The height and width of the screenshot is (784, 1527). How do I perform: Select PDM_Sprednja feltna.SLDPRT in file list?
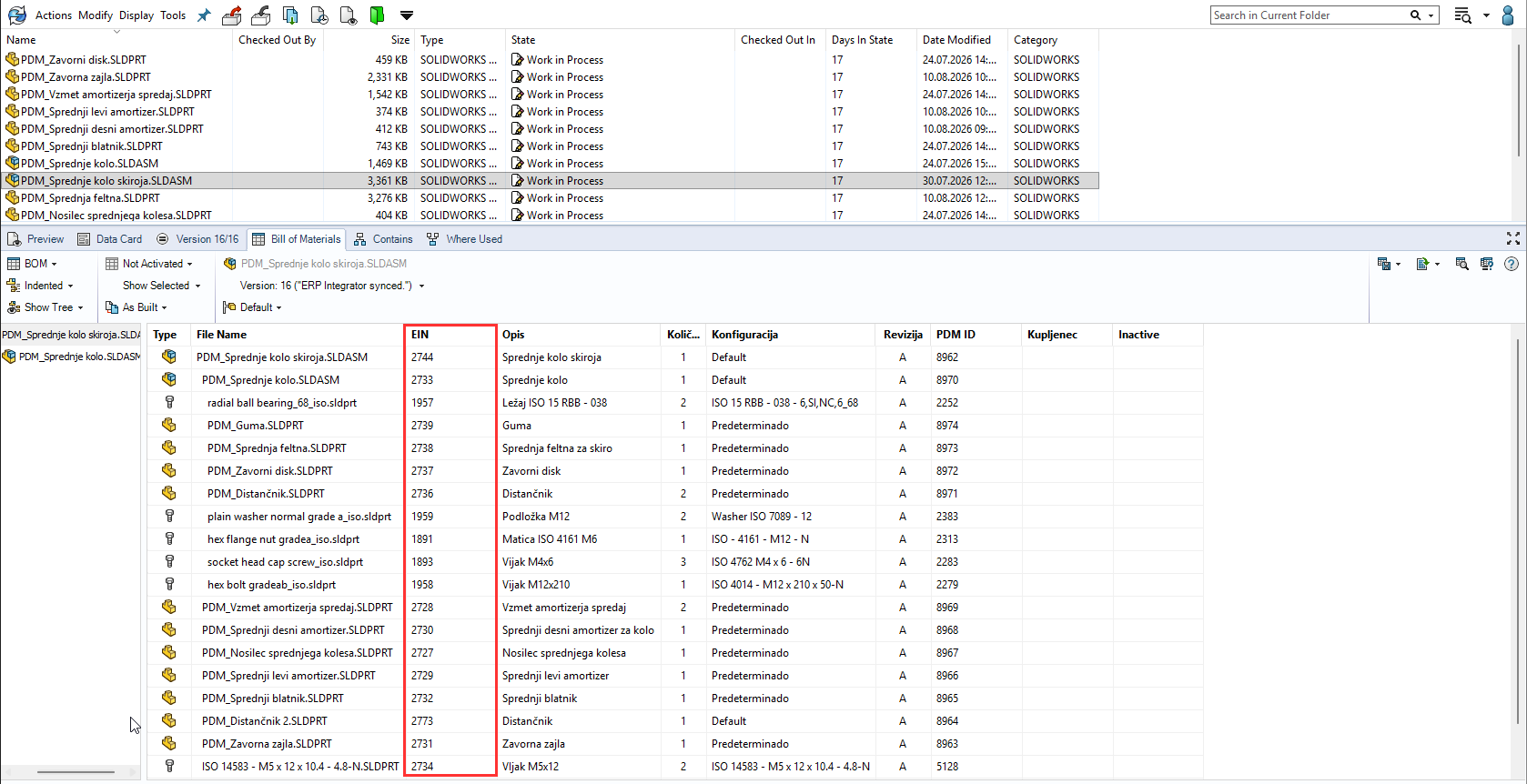[x=90, y=198]
